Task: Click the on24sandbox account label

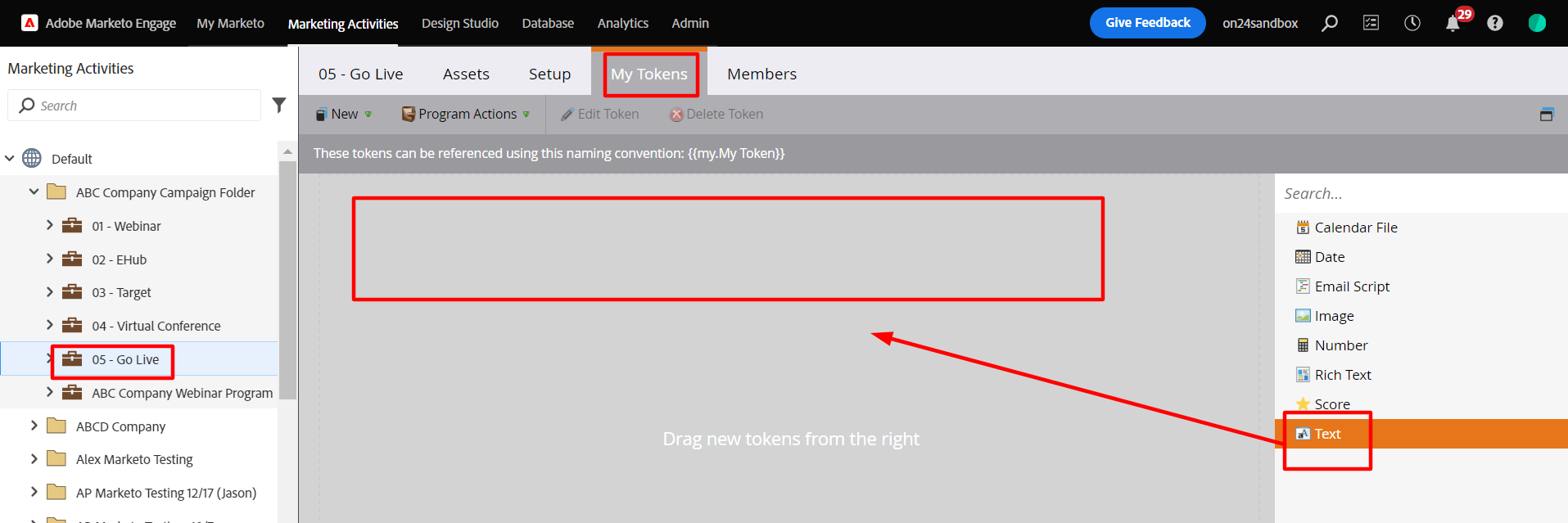Action: click(1260, 23)
